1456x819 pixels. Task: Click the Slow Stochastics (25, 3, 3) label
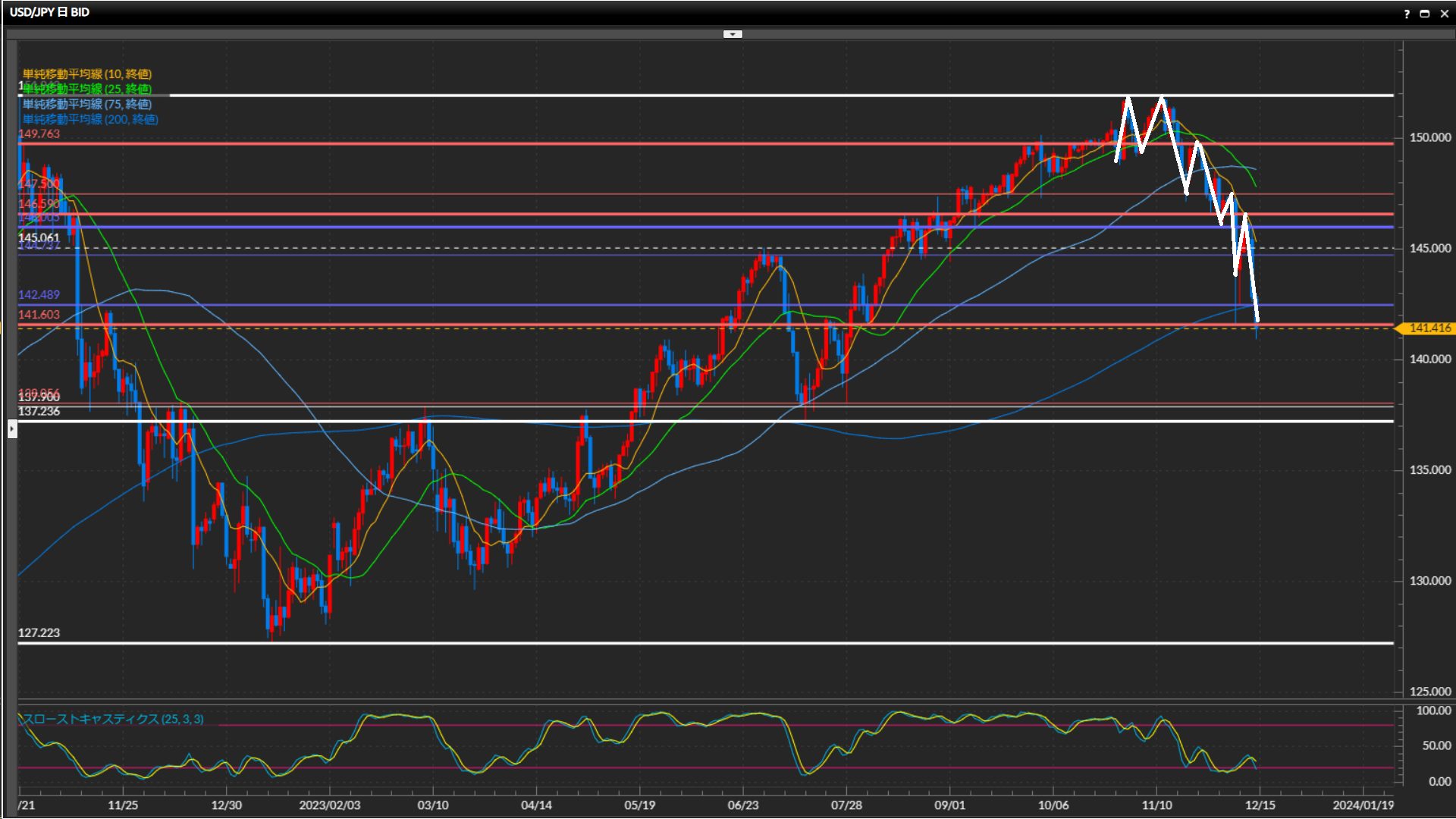(112, 719)
